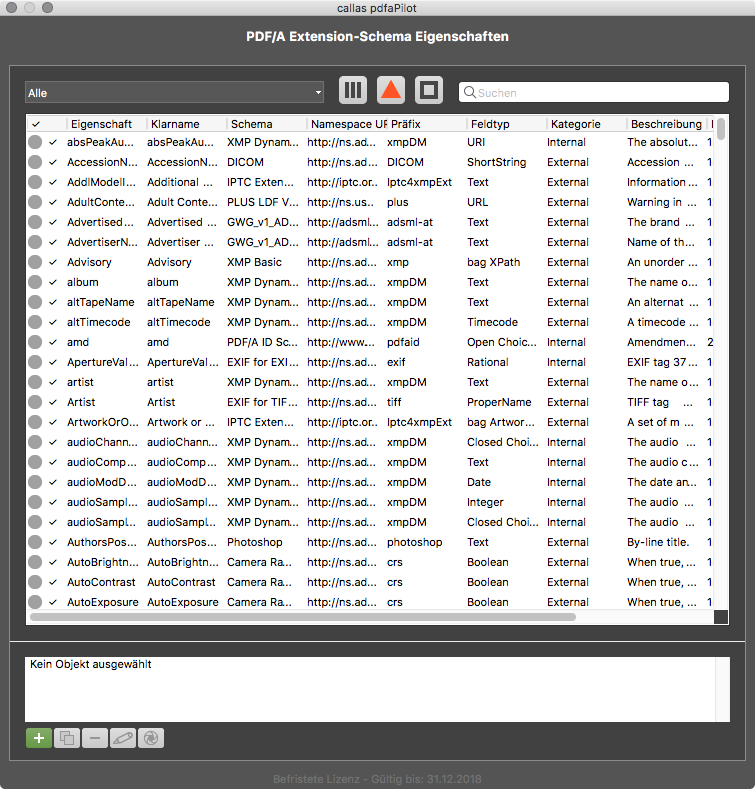Click the vertical scrollbar thumb
This screenshot has width=755, height=789.
[721, 129]
